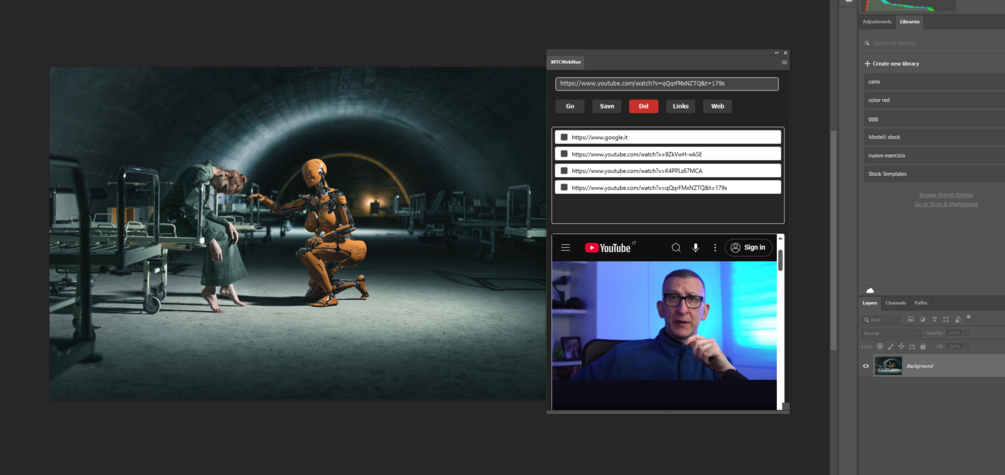Click Lock image pixels brush icon

coord(891,346)
